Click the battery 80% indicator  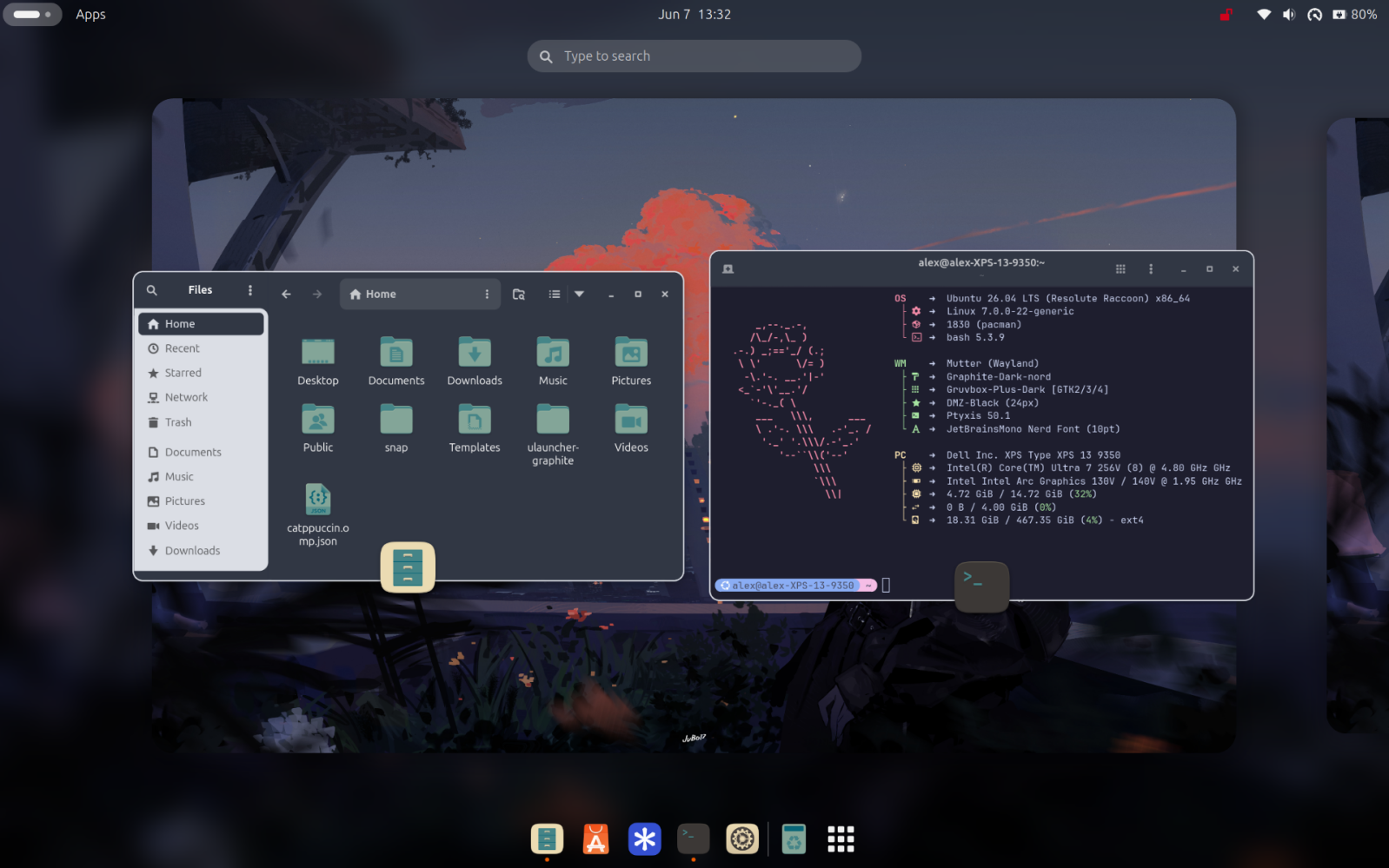[x=1355, y=15]
